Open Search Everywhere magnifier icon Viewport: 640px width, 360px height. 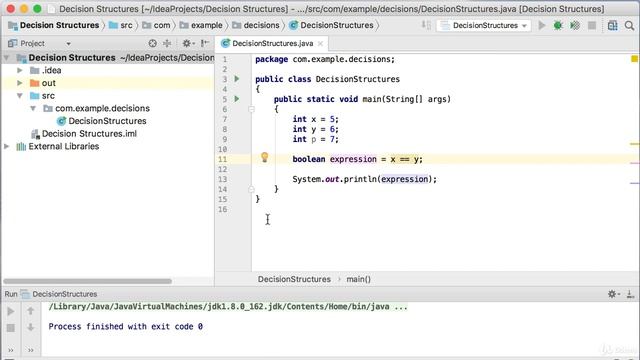tap(629, 25)
